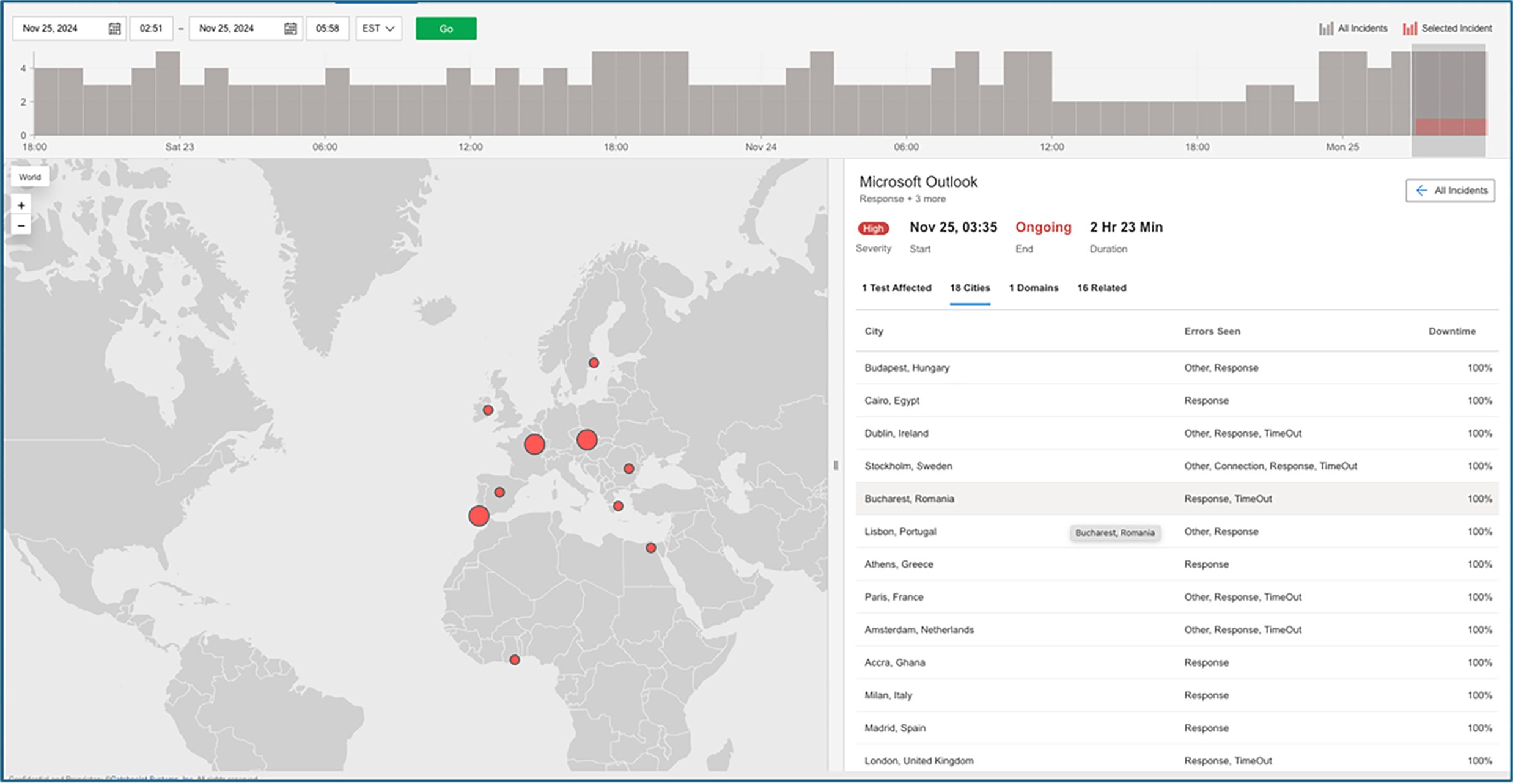This screenshot has width=1513, height=784.
Task: Select the highlighted Bucharest, Romania row
Action: coord(1177,499)
